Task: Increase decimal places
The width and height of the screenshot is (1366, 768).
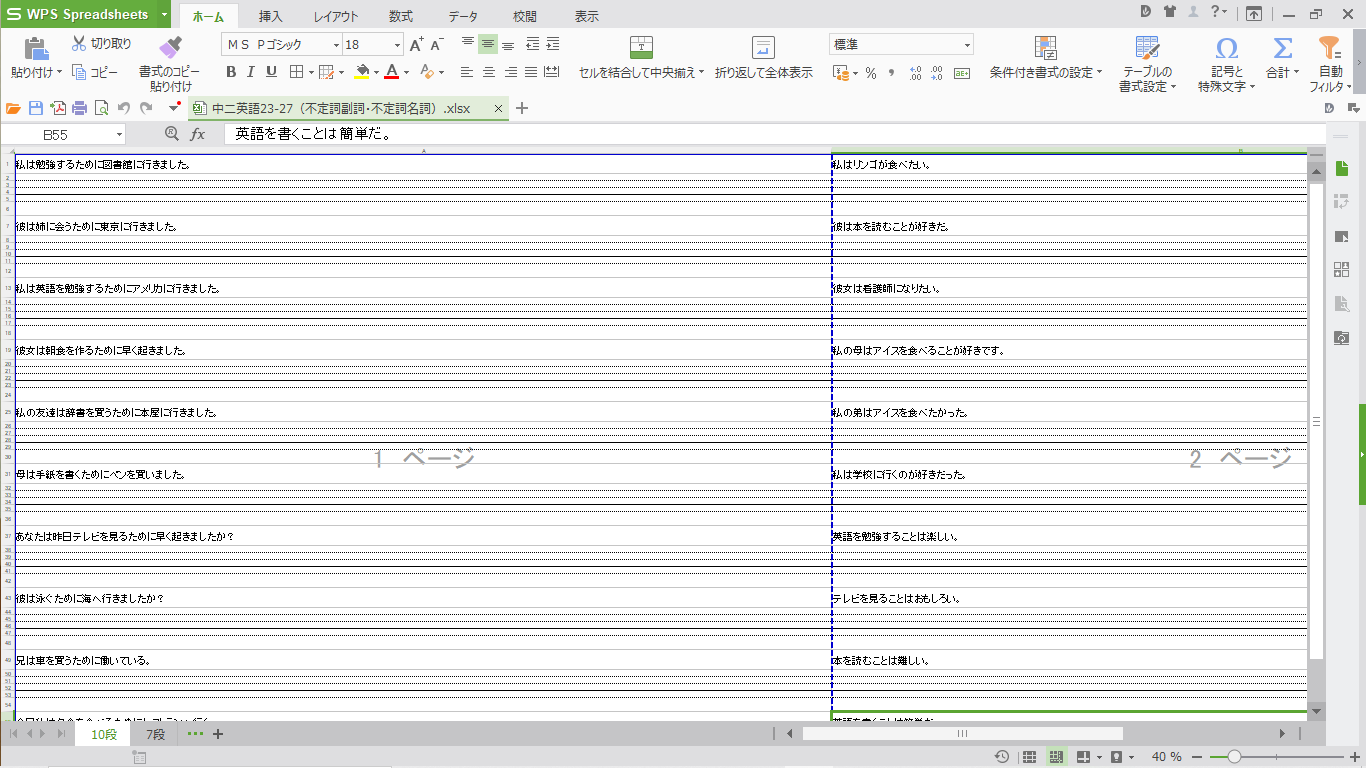Action: click(x=915, y=73)
